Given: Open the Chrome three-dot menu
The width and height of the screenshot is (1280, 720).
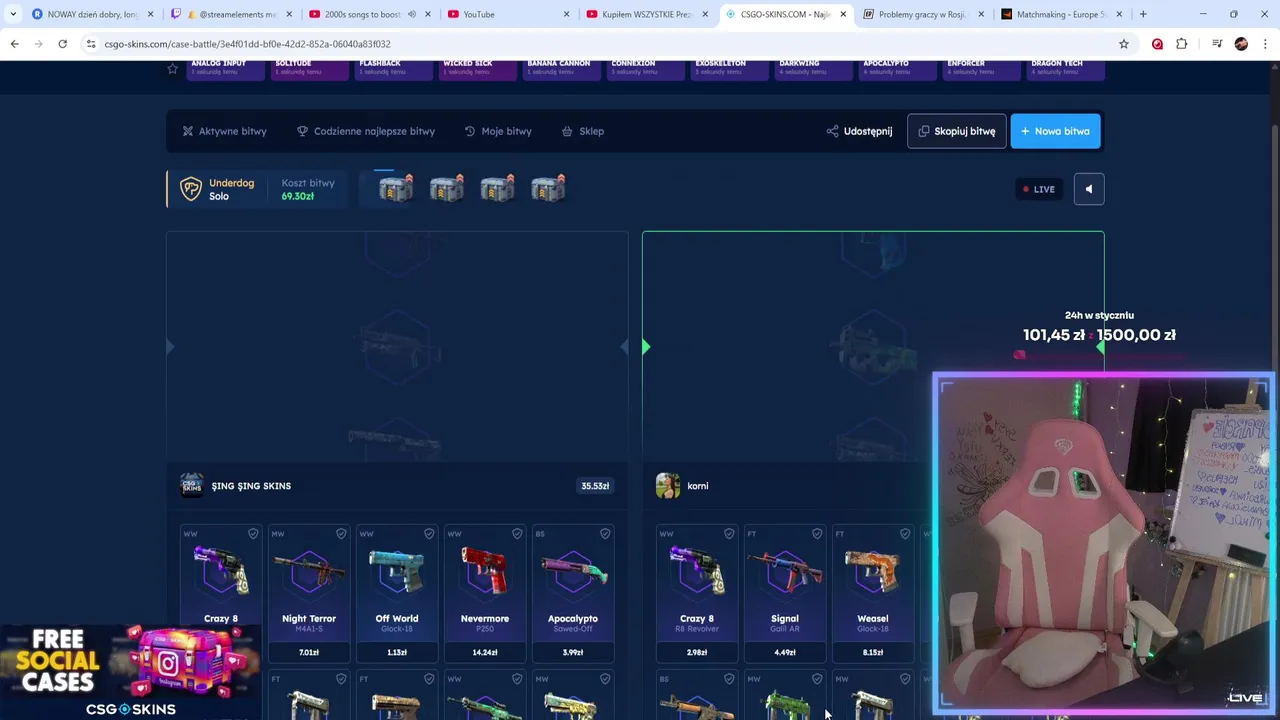Looking at the screenshot, I should pyautogui.click(x=1265, y=44).
